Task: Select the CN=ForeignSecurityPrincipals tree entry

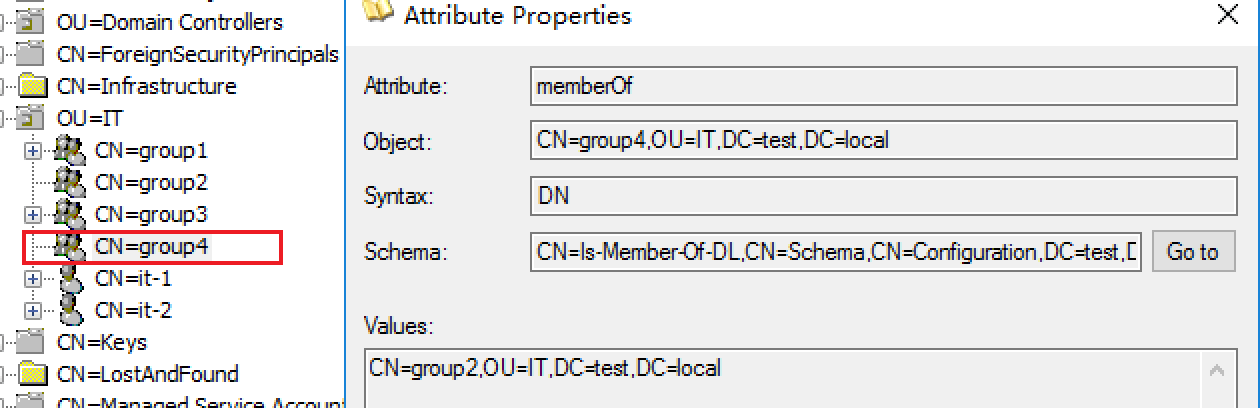Action: [198, 54]
